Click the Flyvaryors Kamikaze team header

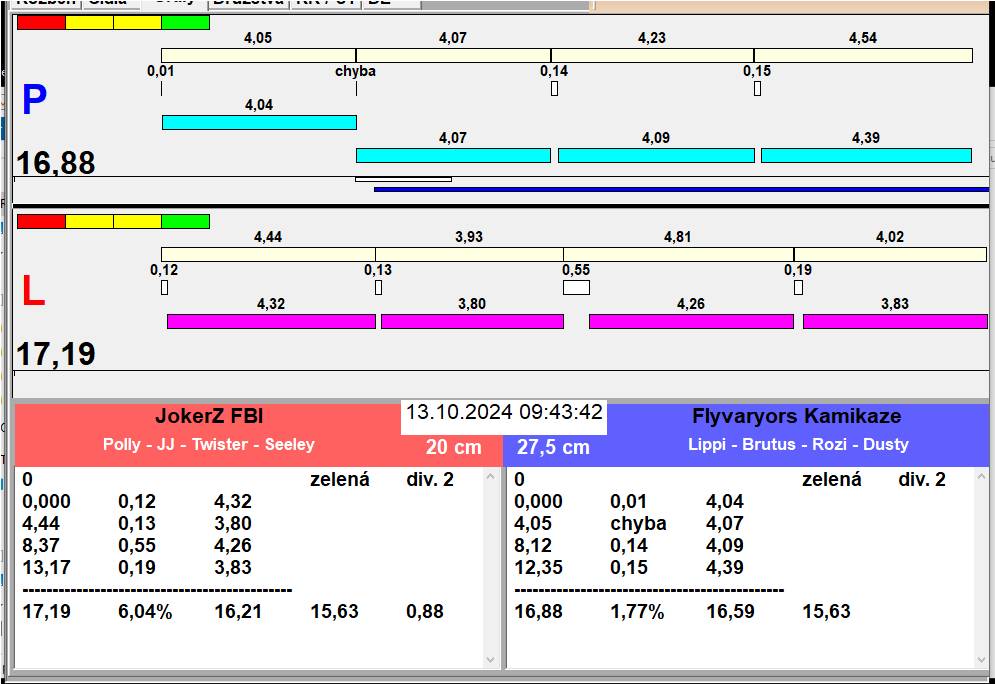[x=796, y=417]
